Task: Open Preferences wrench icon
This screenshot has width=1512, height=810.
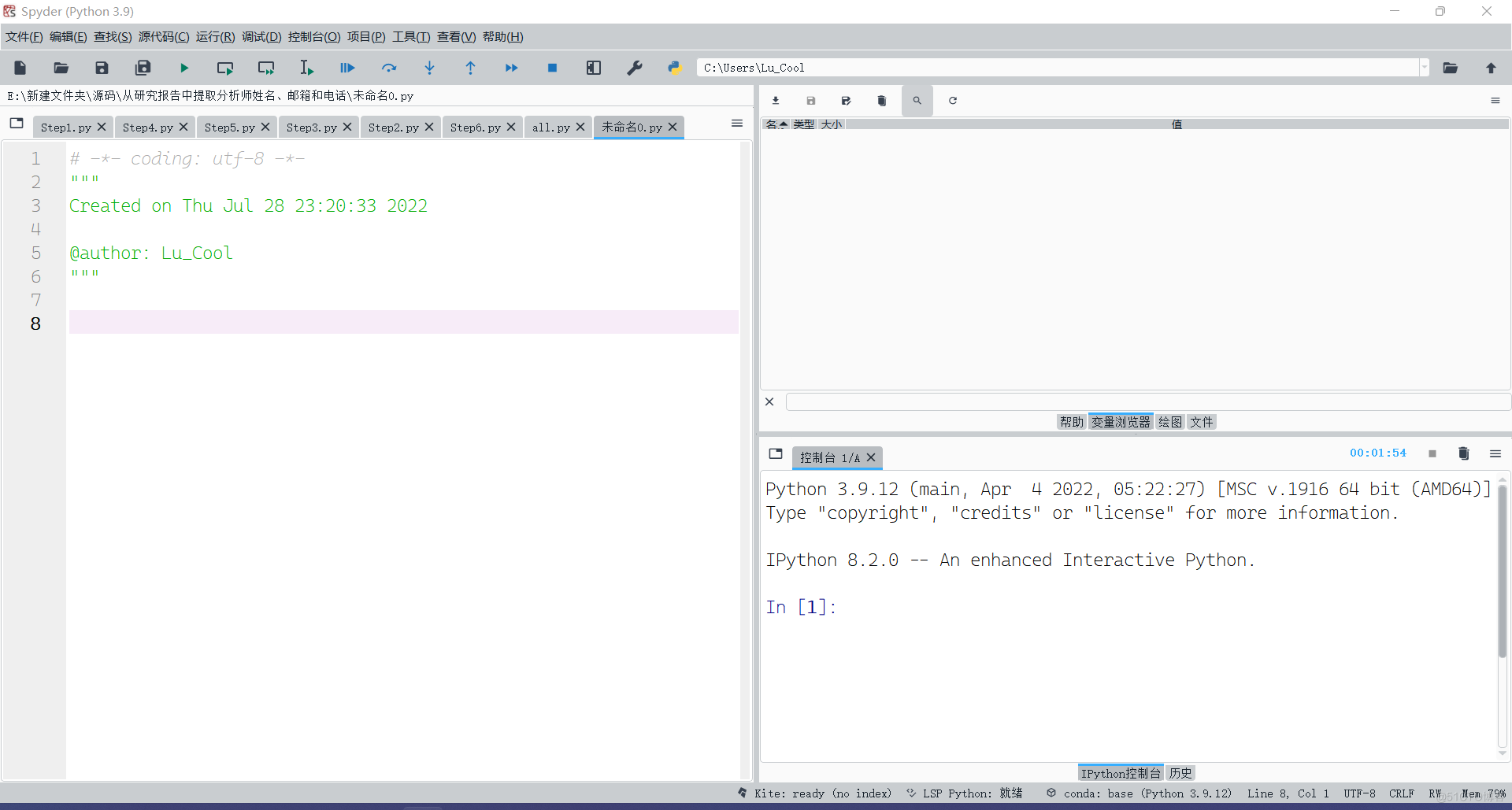Action: coord(635,68)
